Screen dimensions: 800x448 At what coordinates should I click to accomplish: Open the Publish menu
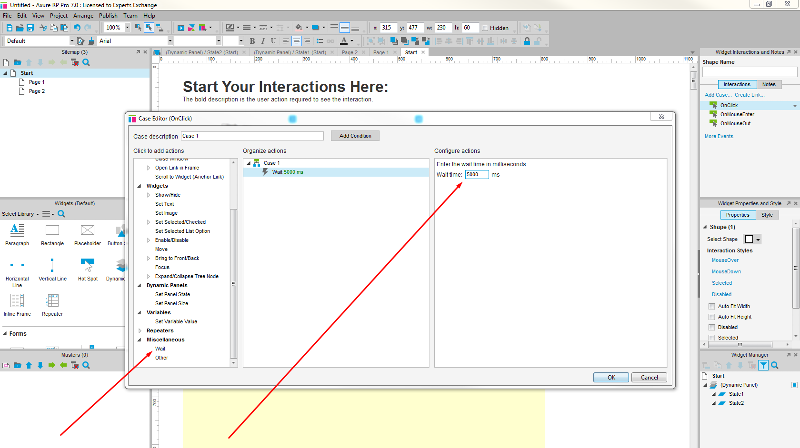tap(108, 16)
